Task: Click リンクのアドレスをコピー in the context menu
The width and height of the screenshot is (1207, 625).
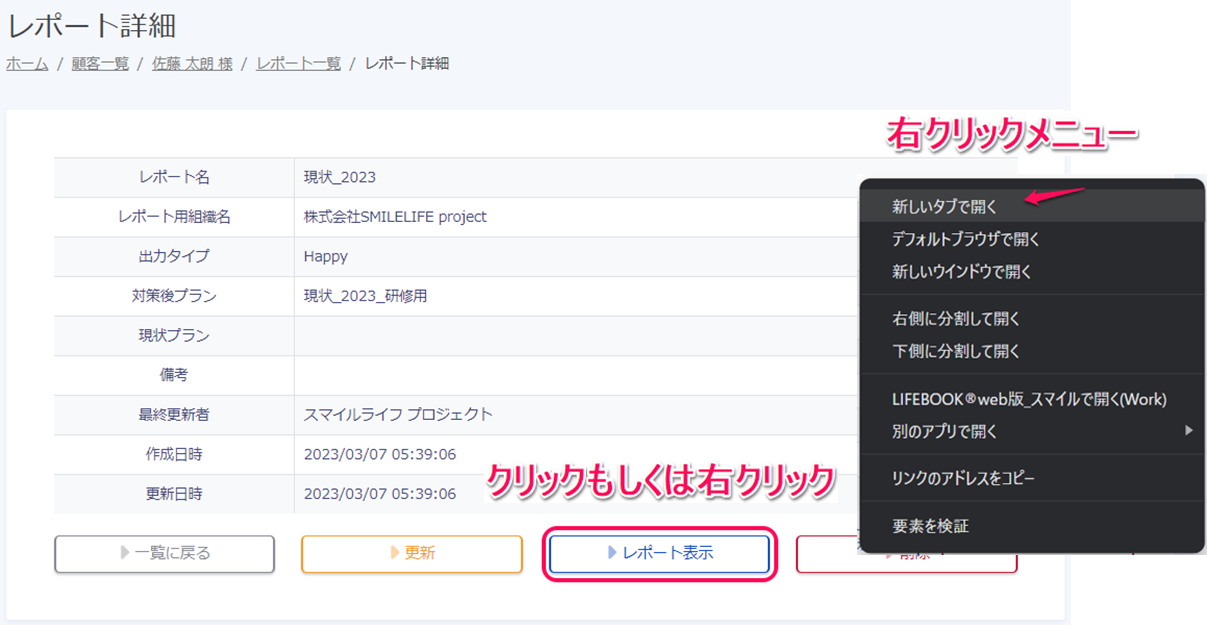Action: 962,478
